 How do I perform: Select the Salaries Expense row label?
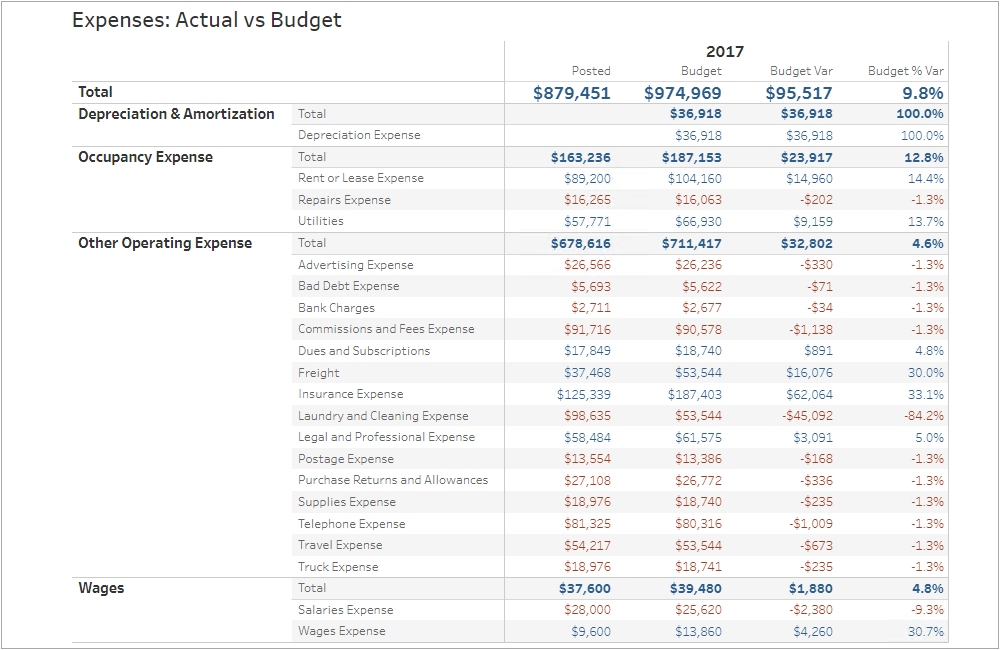tap(346, 610)
